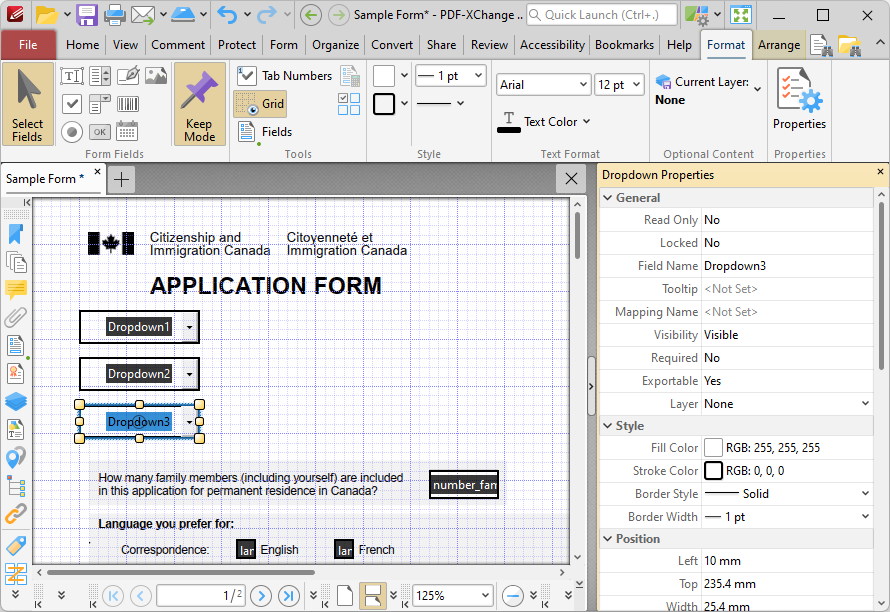Open Attachments pane paperclip icon
890x612 pixels.
[x=15, y=317]
